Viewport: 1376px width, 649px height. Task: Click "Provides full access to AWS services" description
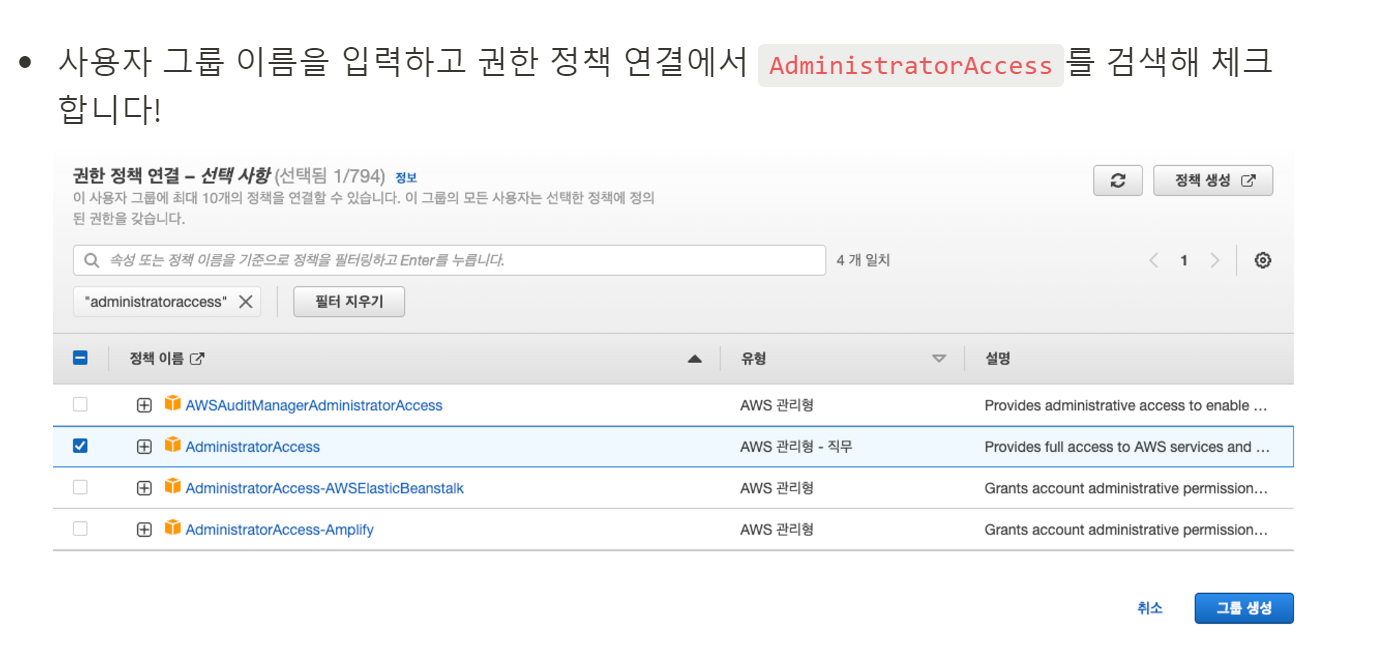coord(1127,447)
